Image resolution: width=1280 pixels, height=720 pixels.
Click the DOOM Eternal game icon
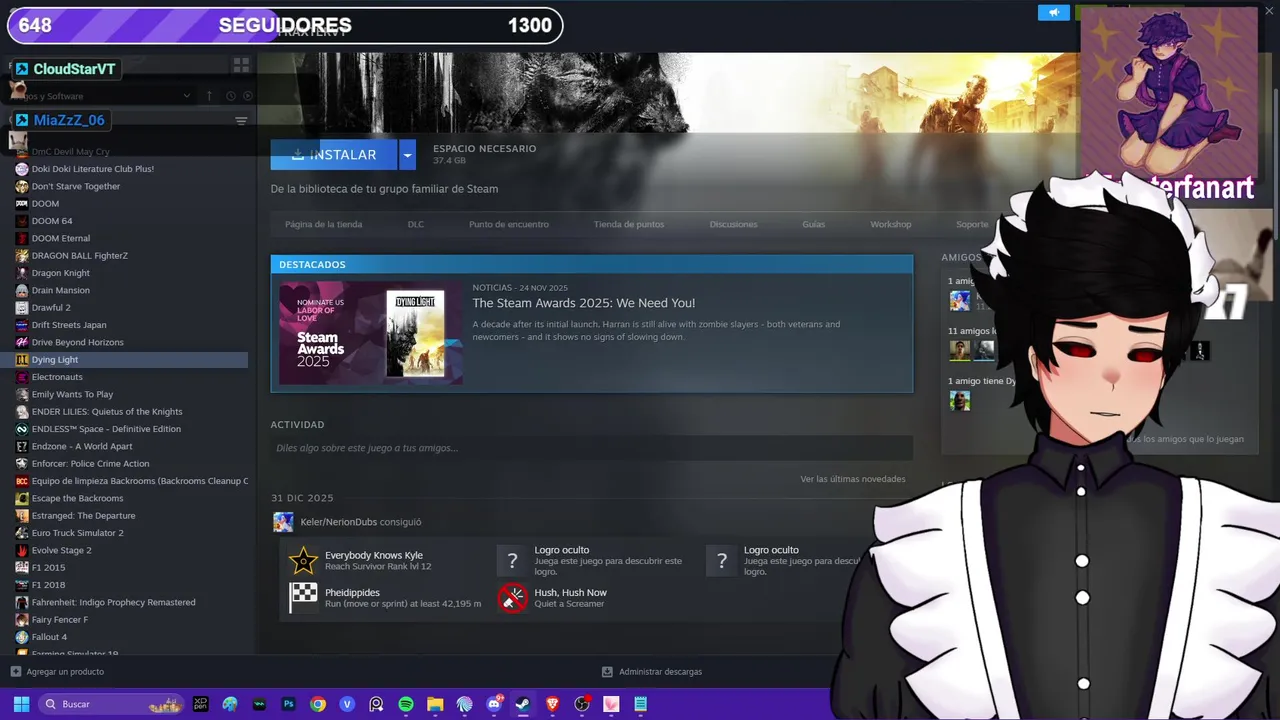22,238
